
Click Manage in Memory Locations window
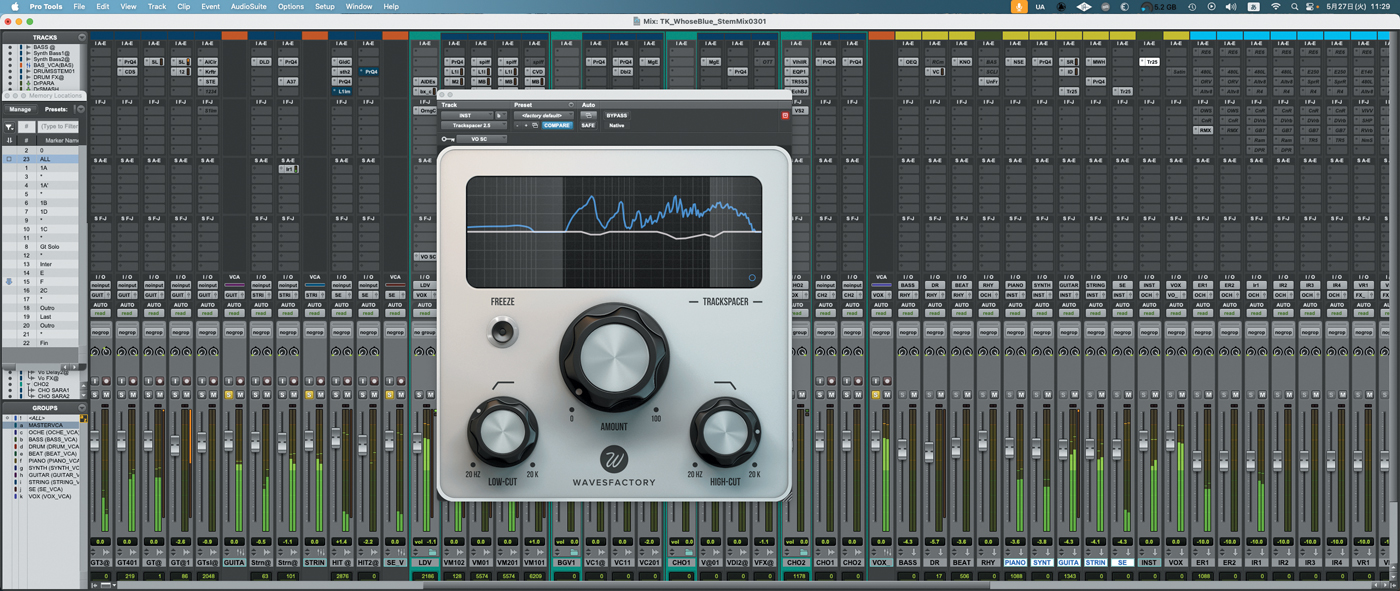[20, 109]
